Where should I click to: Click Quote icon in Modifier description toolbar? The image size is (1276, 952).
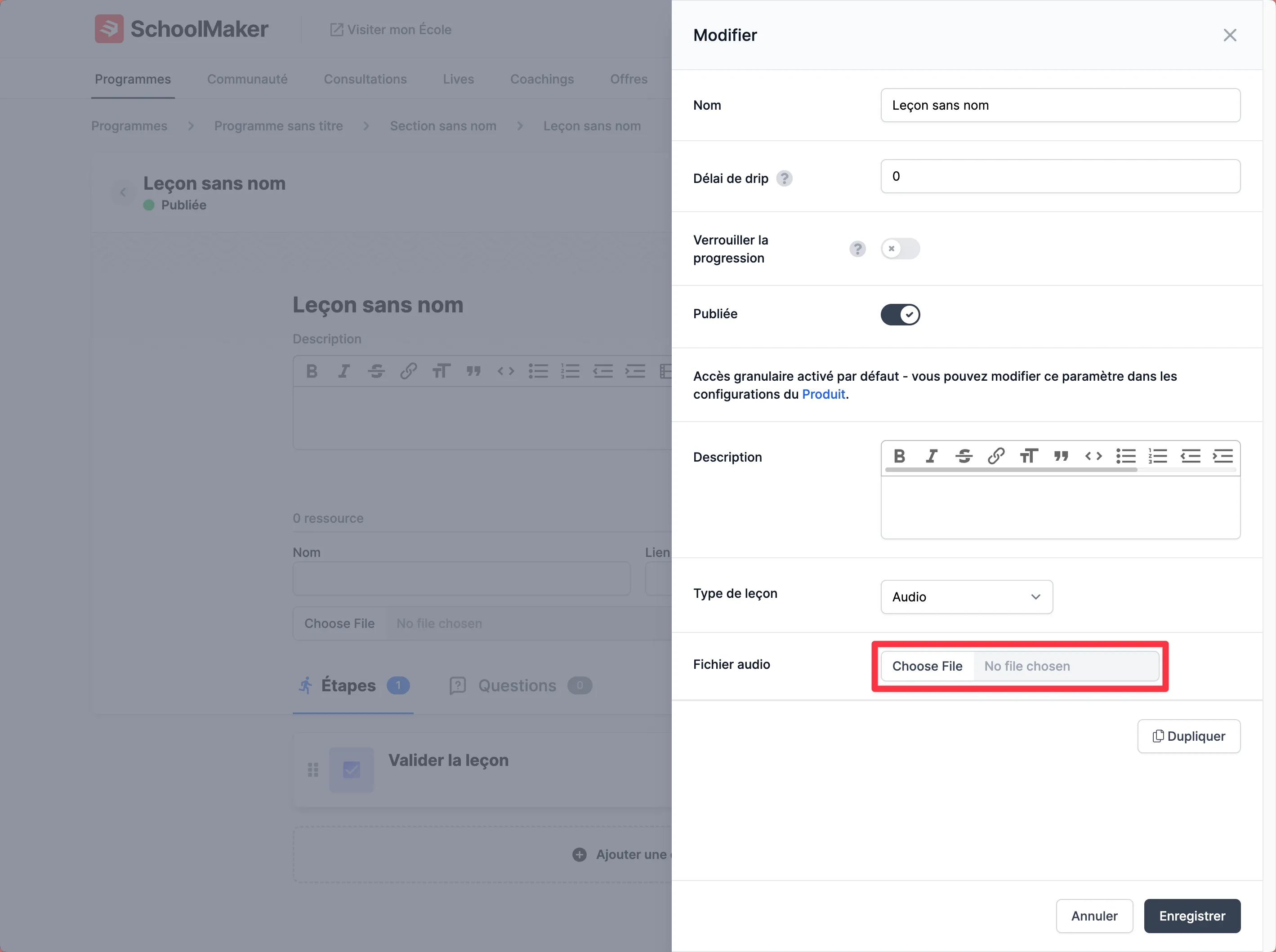pos(1061,456)
